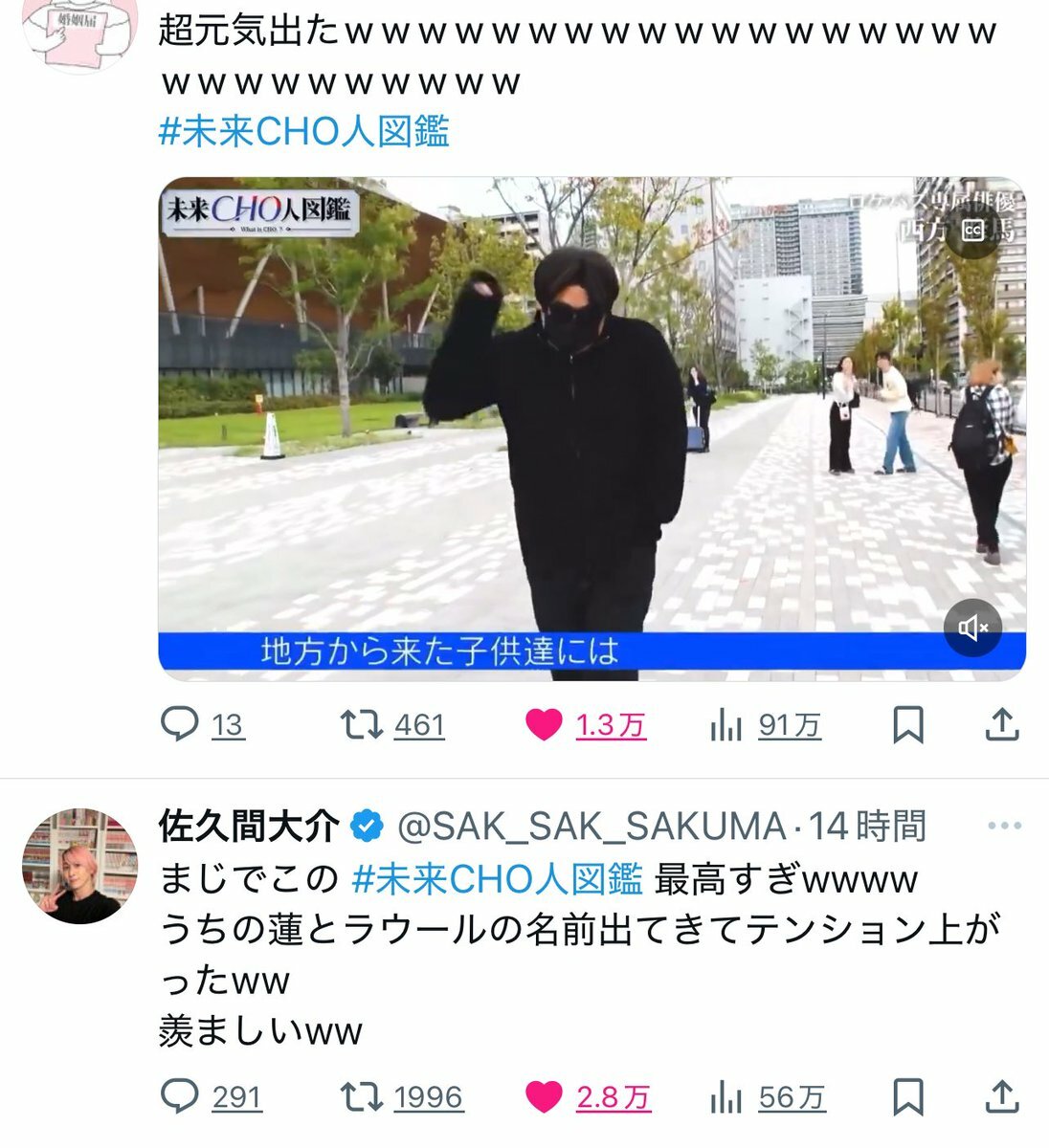Share 佐久間大介's tweet
Image resolution: width=1049 pixels, height=1148 pixels.
(x=1001, y=1096)
